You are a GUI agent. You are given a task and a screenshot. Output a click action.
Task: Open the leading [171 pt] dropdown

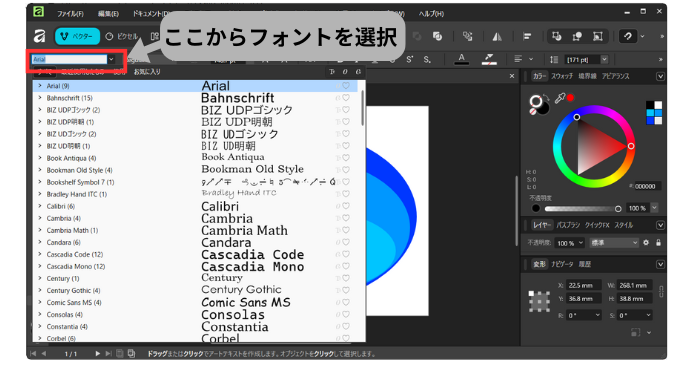(x=604, y=59)
